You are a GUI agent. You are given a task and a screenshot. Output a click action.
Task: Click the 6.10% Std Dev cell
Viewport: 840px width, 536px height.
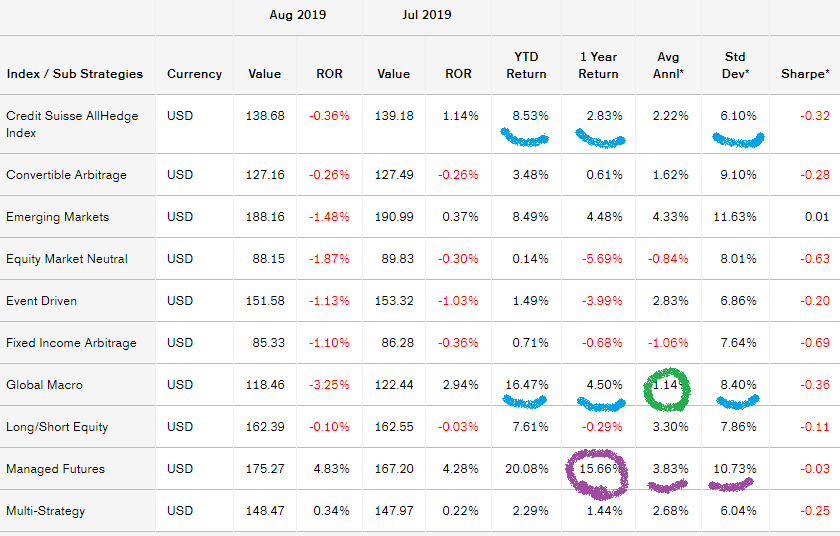(738, 116)
